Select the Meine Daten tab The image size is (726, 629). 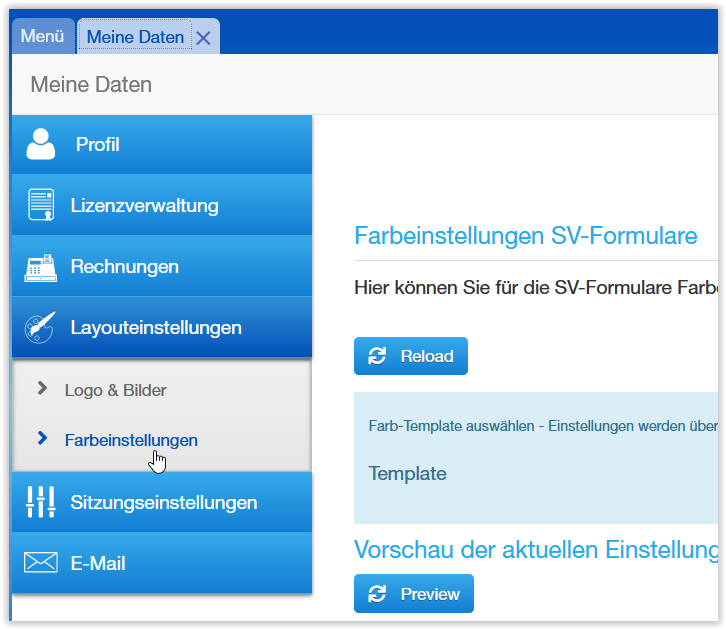click(135, 37)
